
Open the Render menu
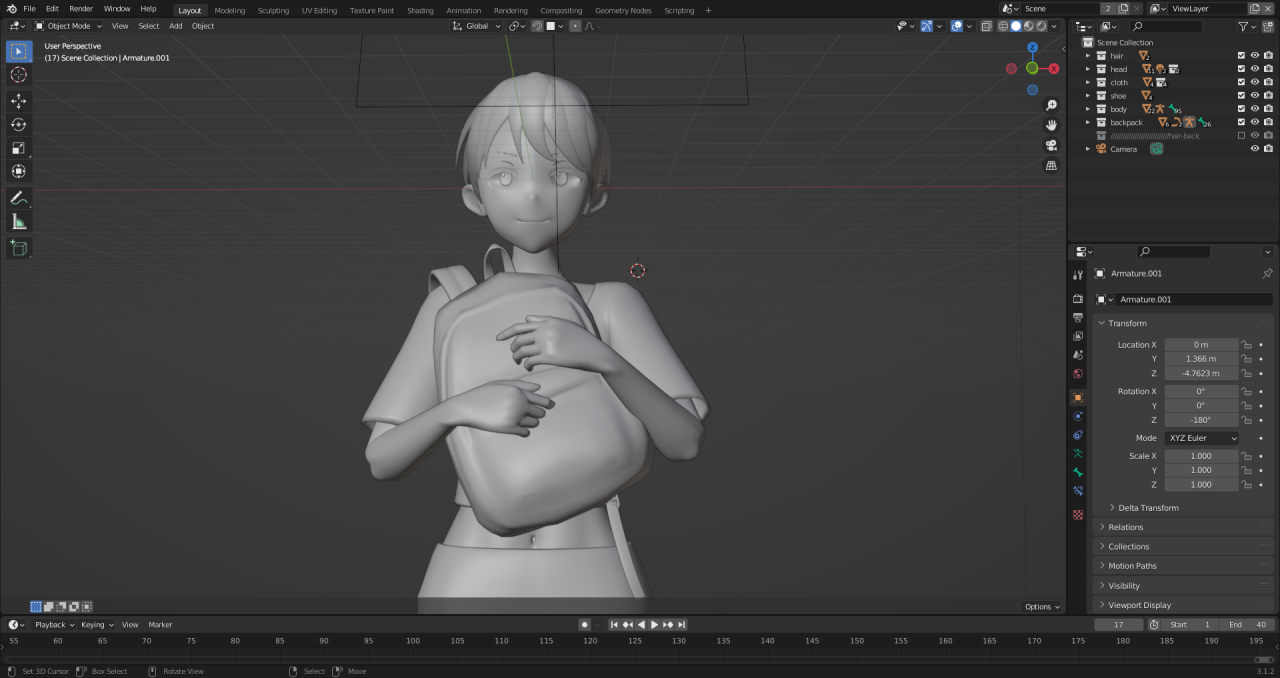(81, 9)
